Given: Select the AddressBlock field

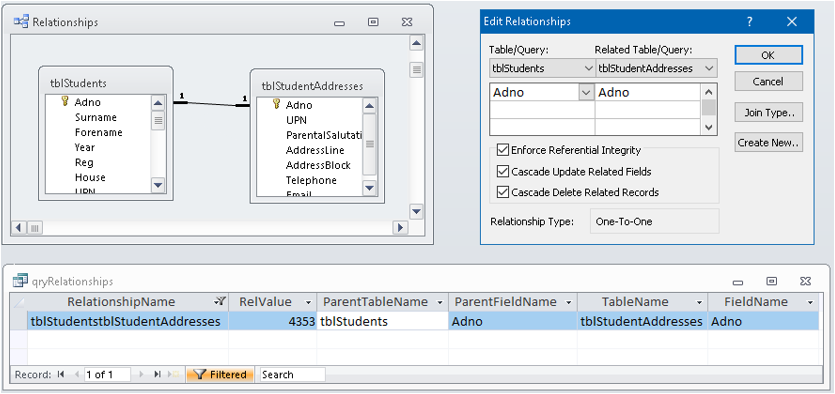Looking at the screenshot, I should 318,165.
